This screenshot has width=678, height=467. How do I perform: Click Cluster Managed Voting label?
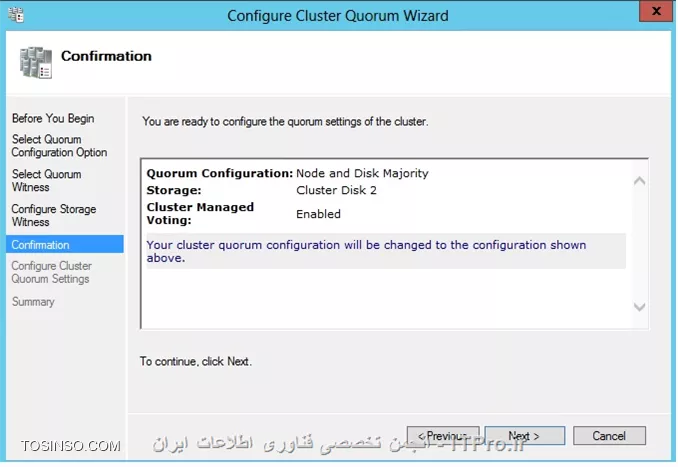pyautogui.click(x=200, y=214)
